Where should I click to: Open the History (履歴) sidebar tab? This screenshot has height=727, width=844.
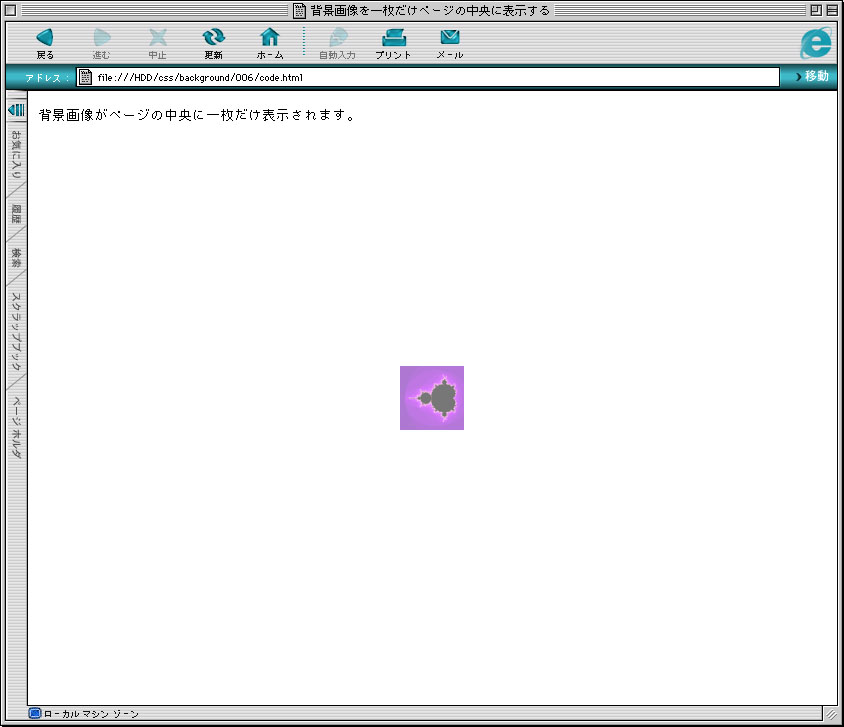(x=16, y=213)
